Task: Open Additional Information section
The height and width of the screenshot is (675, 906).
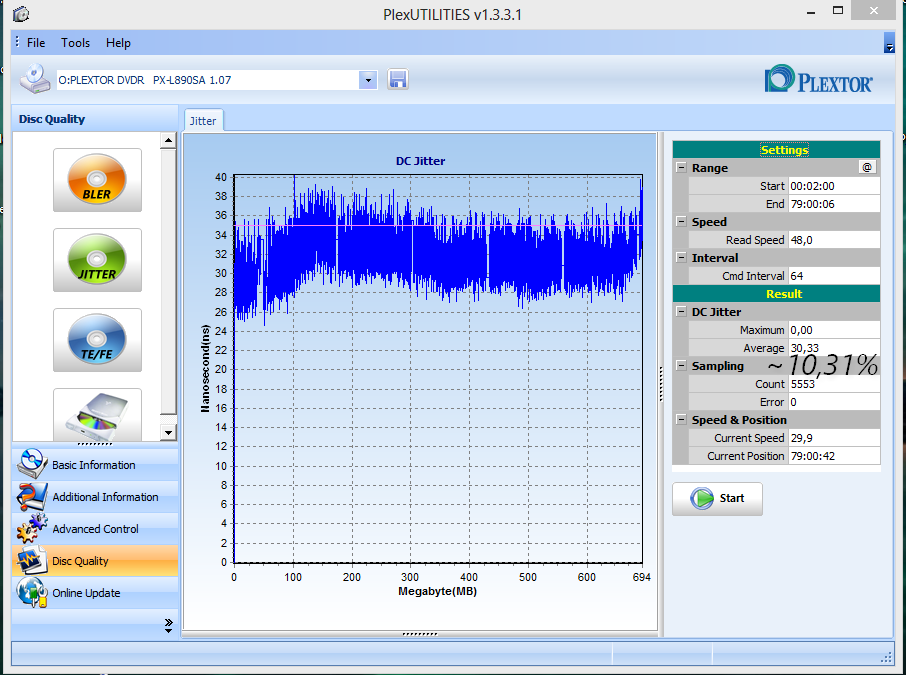Action: pyautogui.click(x=95, y=496)
